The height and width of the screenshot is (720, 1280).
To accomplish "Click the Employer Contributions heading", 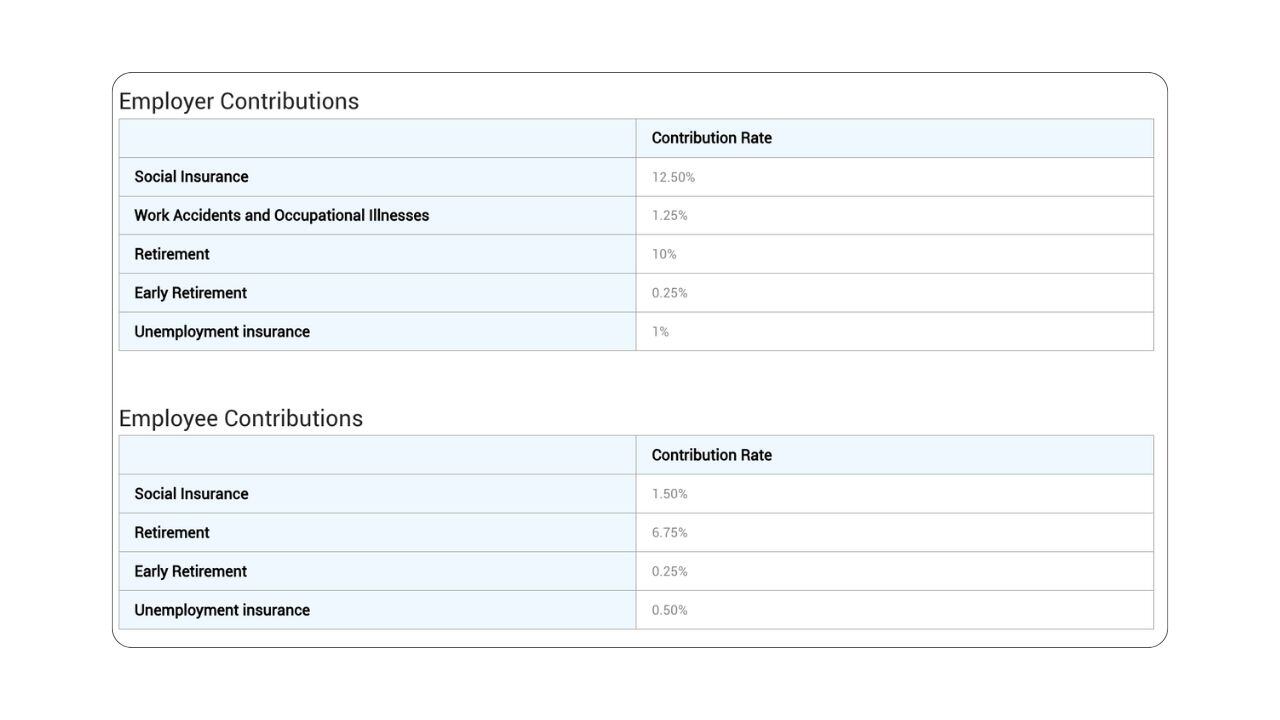I will point(238,101).
